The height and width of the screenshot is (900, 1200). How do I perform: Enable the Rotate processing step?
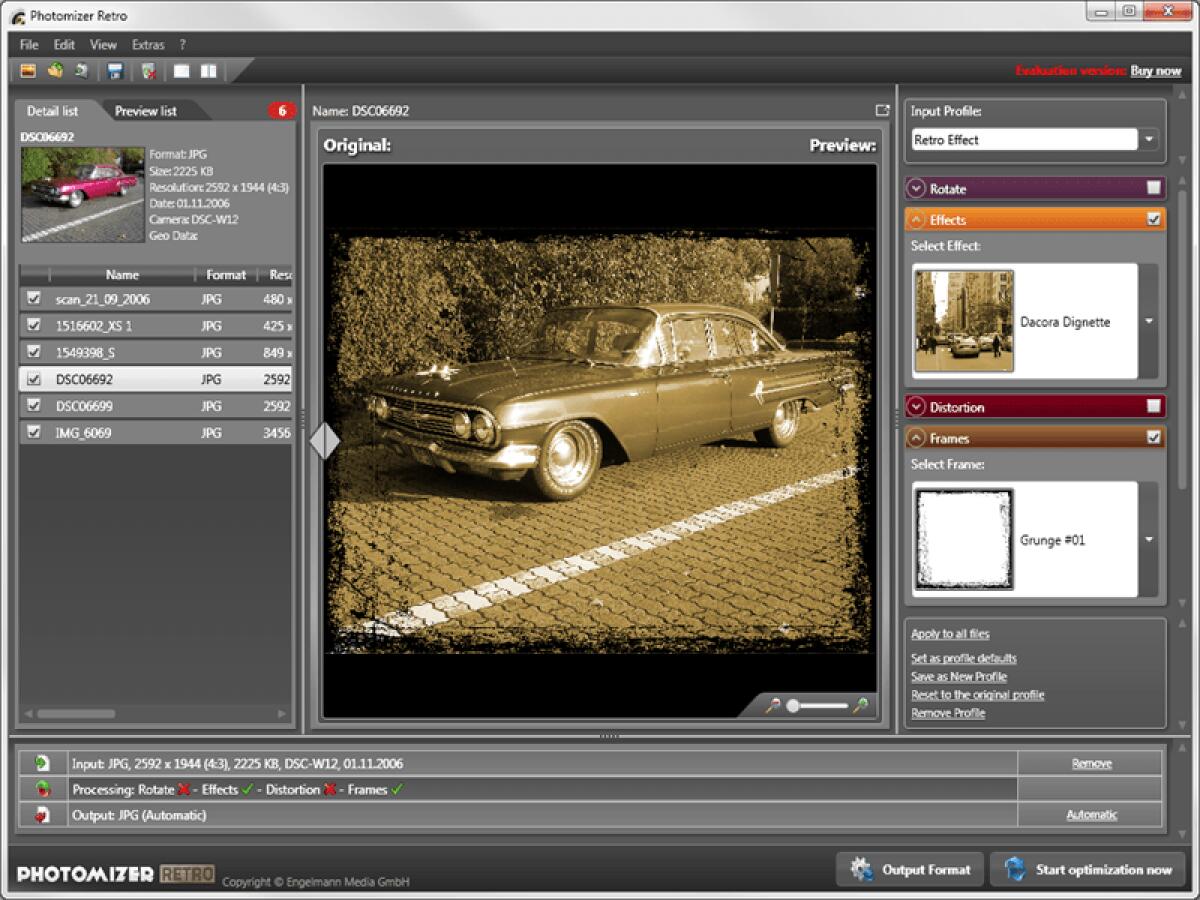[1156, 189]
